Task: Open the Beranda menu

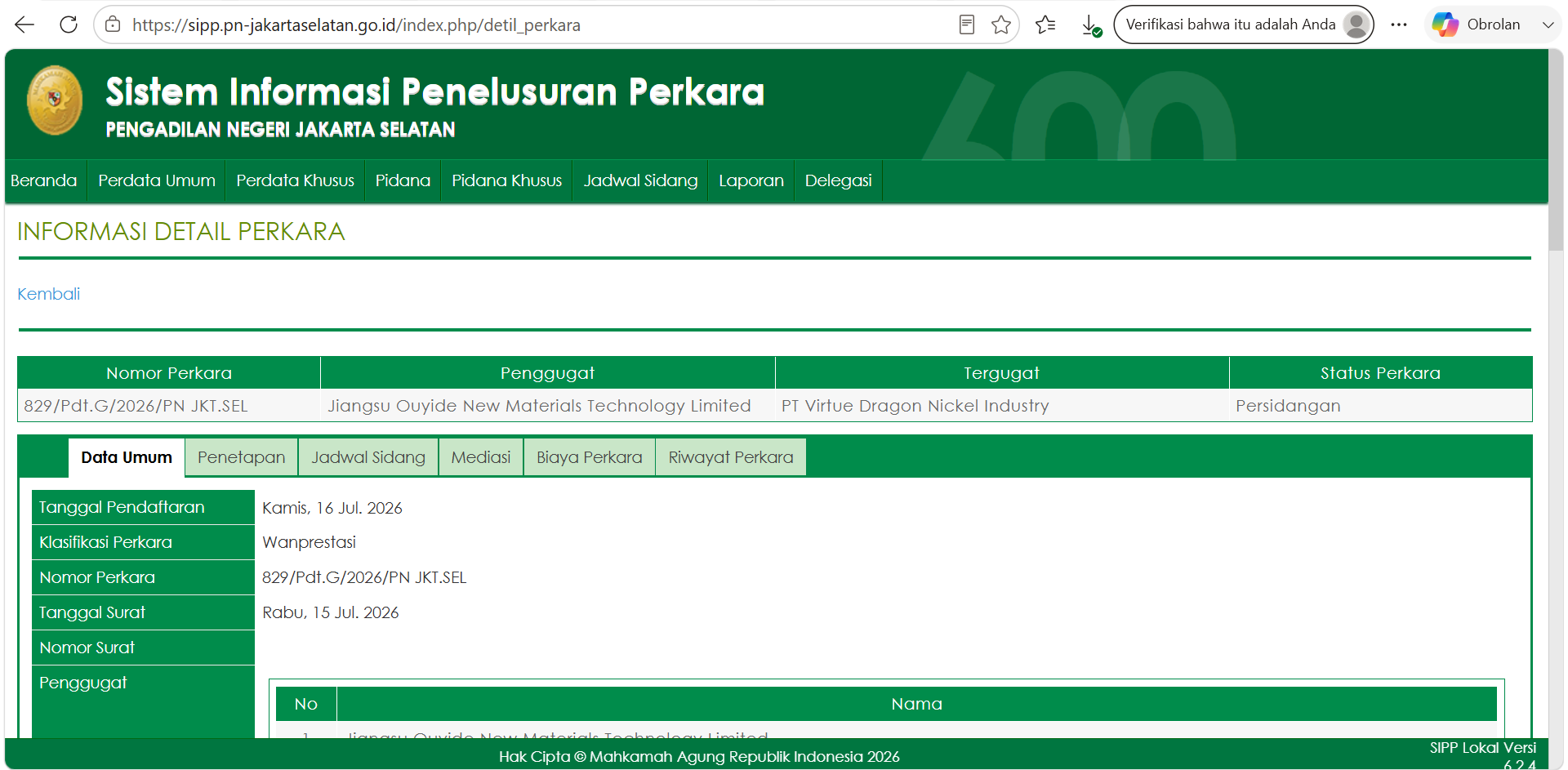Action: point(44,180)
